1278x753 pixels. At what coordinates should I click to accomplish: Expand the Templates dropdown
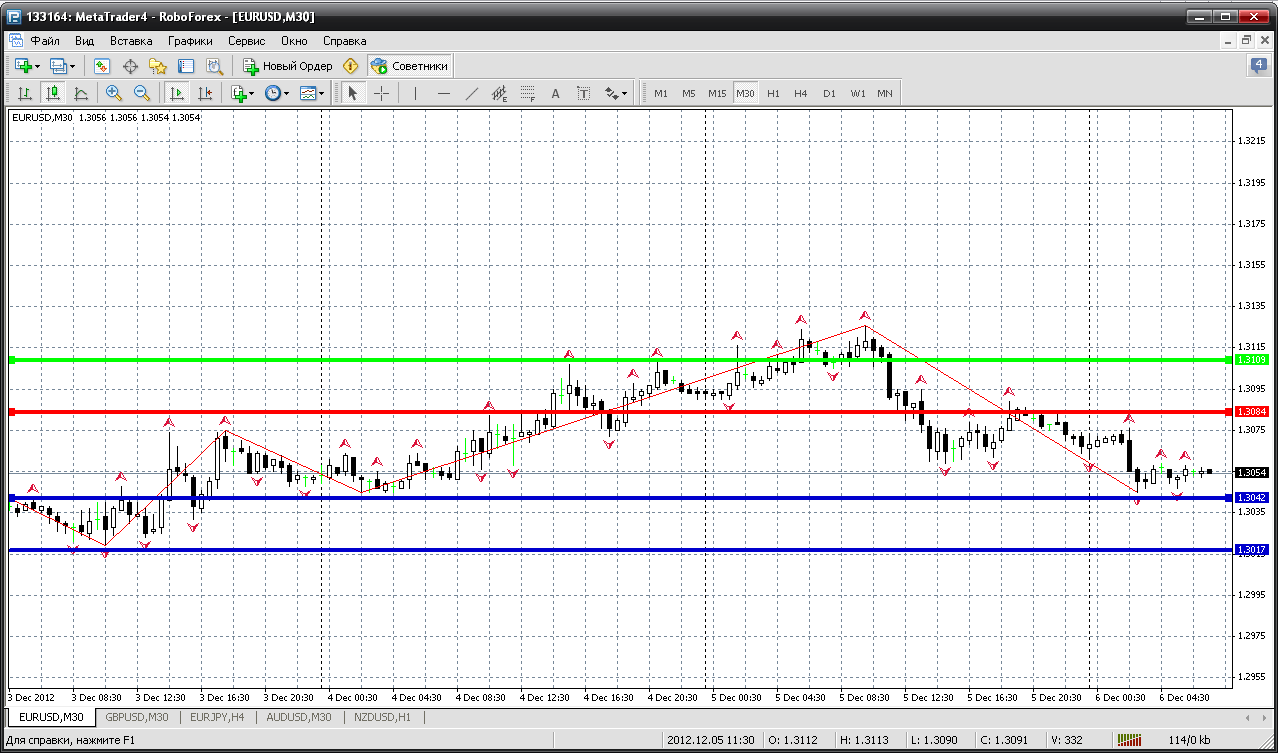(313, 93)
